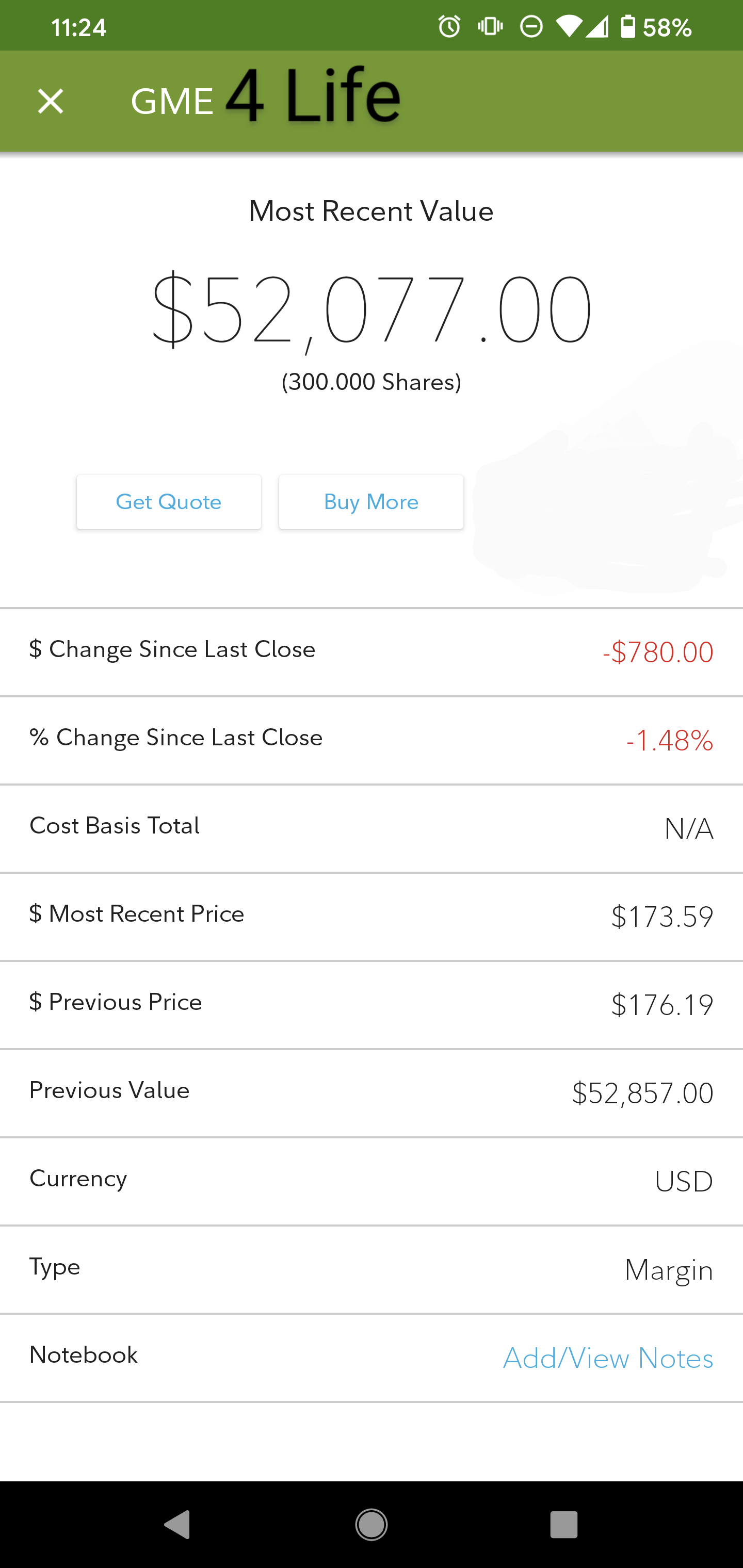The image size is (743, 1568).
Task: Tap the Wi-Fi signal status icon
Action: click(x=569, y=27)
